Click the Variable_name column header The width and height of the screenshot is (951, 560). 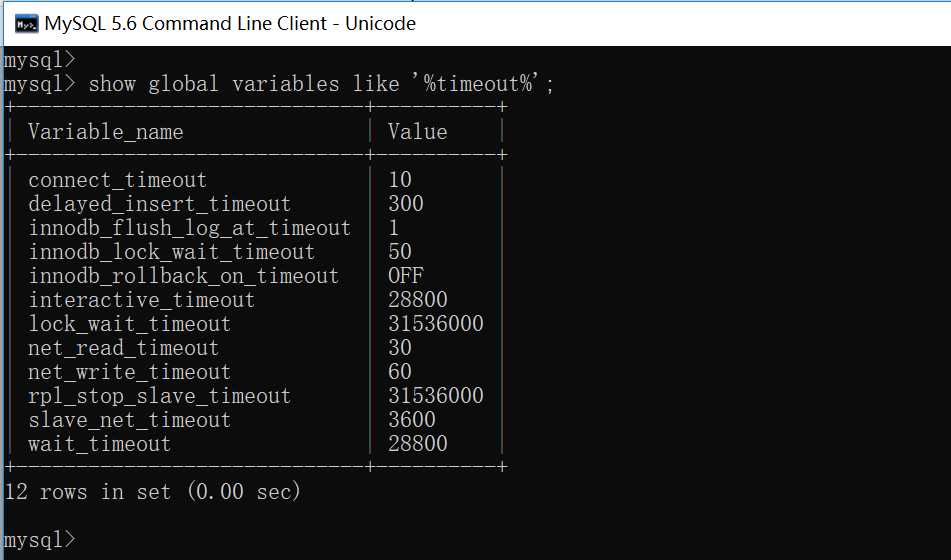(x=106, y=132)
